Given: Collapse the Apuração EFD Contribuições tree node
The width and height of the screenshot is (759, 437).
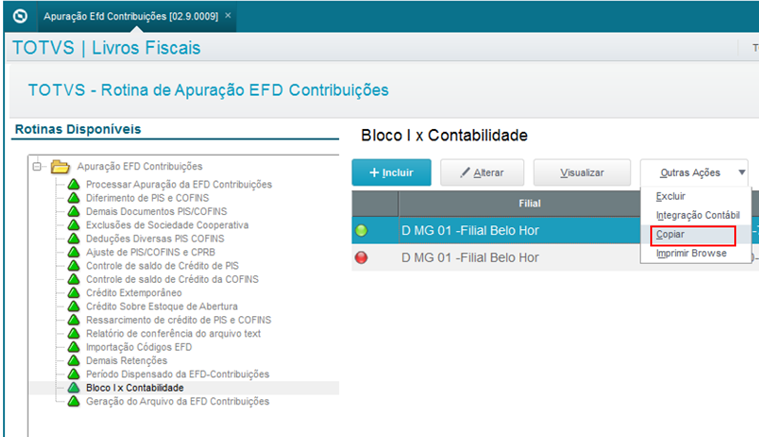Looking at the screenshot, I should (38, 166).
